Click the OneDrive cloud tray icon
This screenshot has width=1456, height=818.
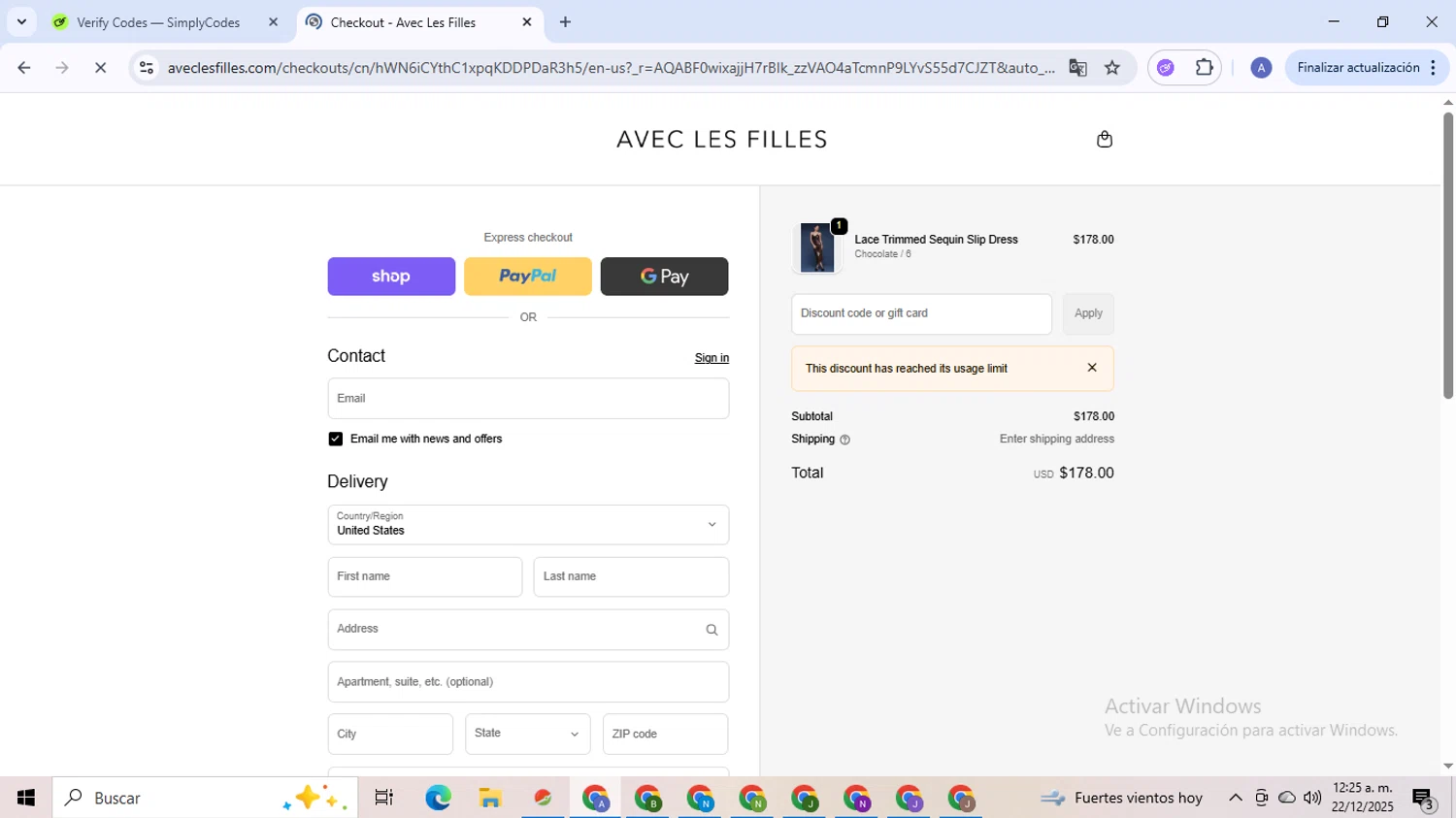(x=1287, y=798)
